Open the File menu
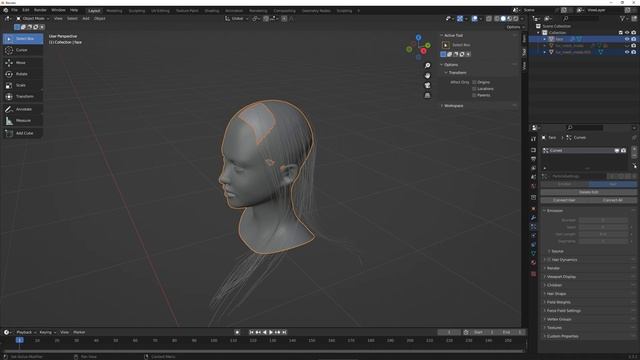The image size is (640, 360). [14, 10]
